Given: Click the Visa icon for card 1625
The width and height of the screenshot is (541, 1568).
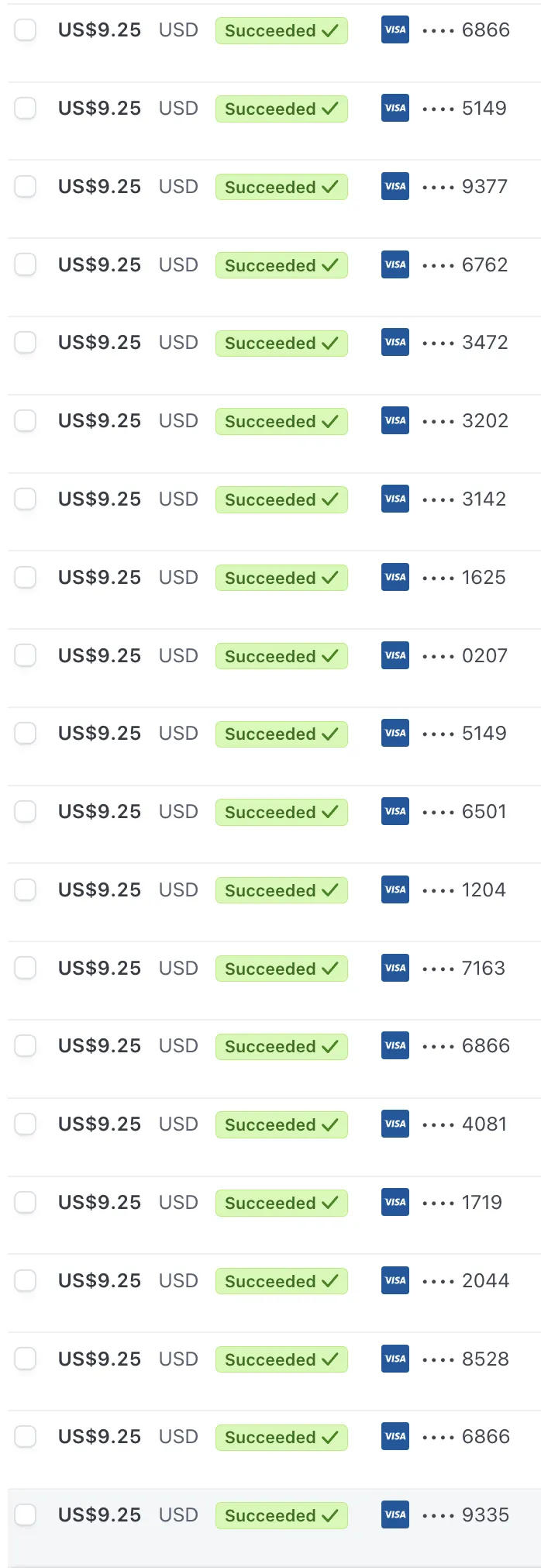Looking at the screenshot, I should 395,577.
